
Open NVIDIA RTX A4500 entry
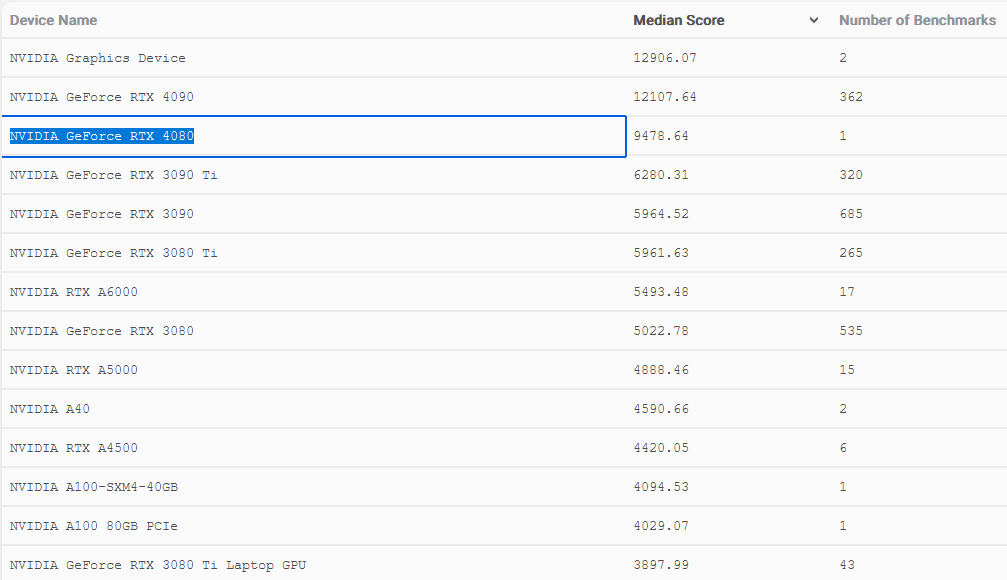pos(74,448)
